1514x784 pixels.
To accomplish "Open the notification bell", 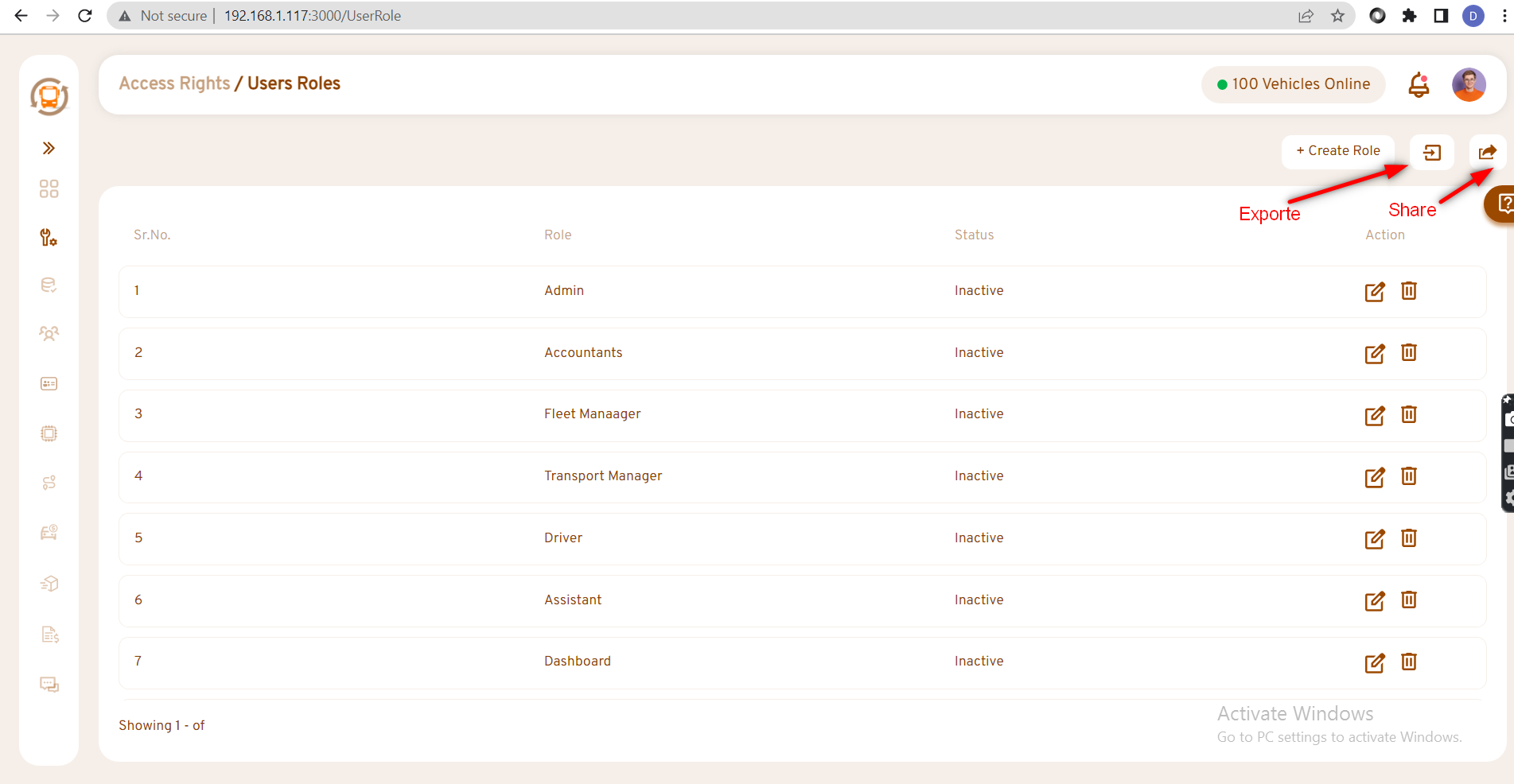I will click(x=1419, y=84).
